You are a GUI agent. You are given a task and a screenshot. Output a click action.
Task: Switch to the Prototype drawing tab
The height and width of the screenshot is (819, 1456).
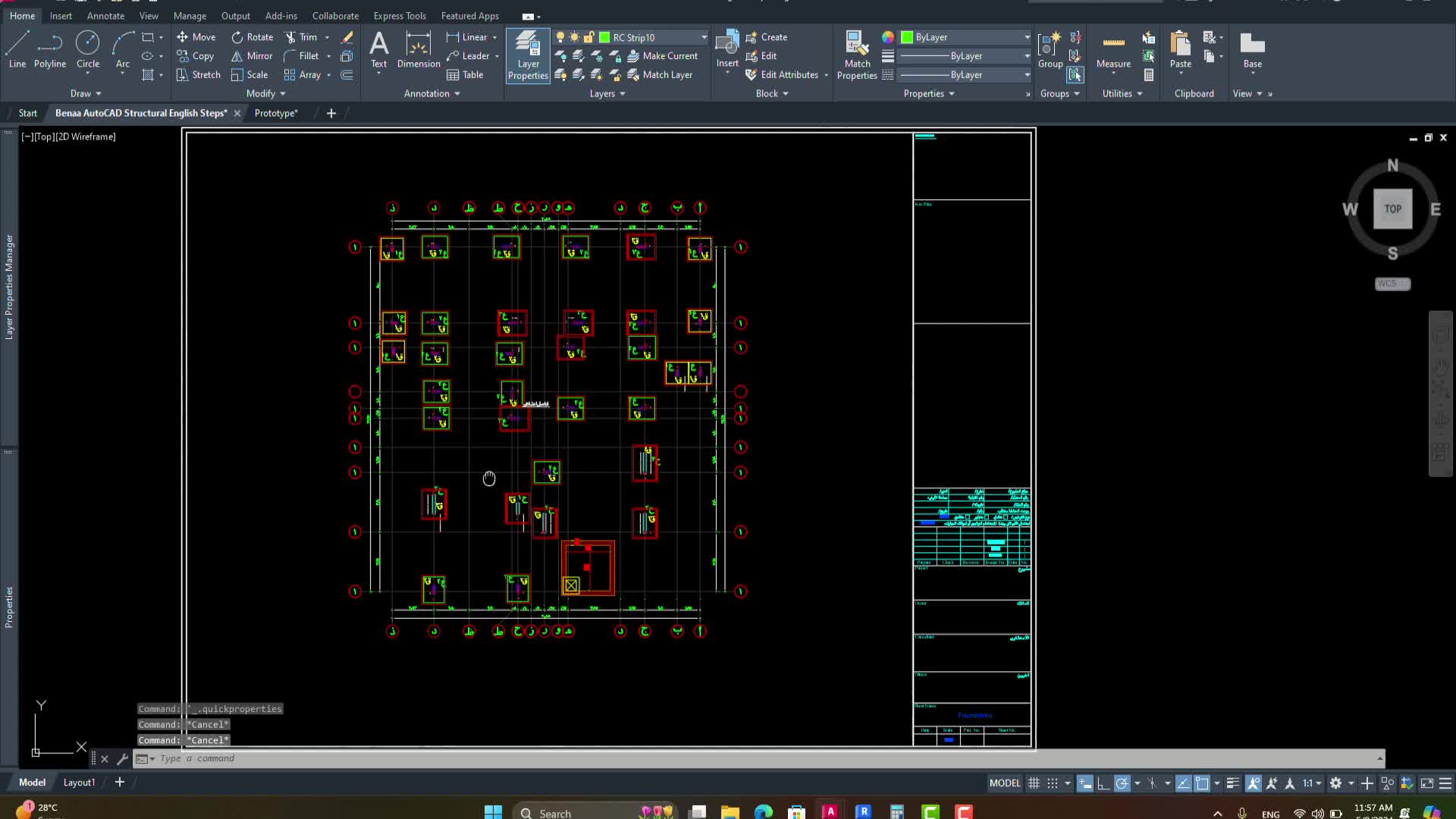pyautogui.click(x=276, y=113)
